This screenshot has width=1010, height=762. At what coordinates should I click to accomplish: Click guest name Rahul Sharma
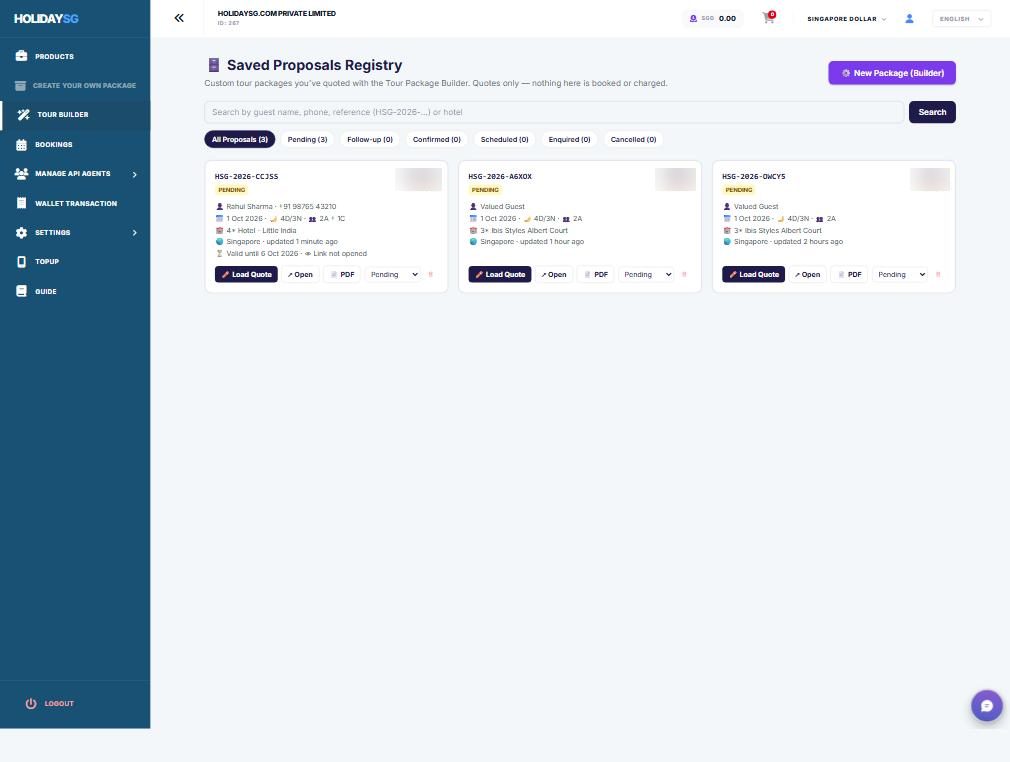pyautogui.click(x=249, y=207)
